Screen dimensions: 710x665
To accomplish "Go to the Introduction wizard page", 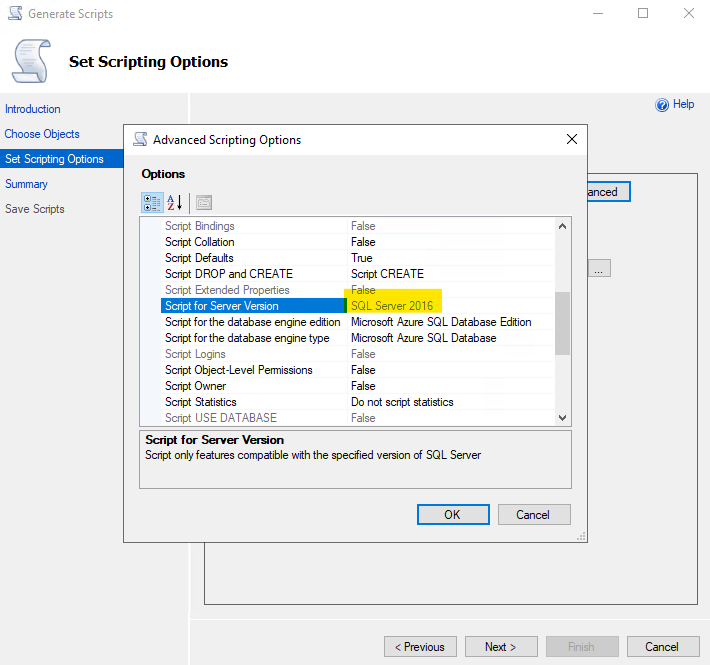I will pos(33,109).
